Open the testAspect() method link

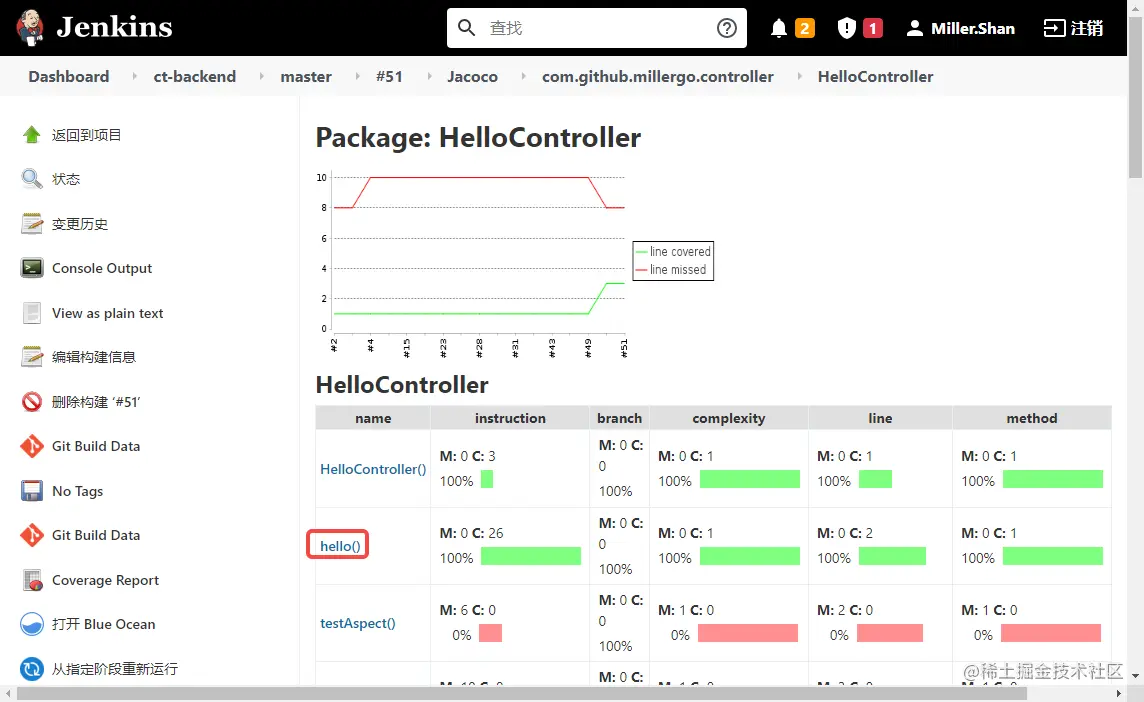(358, 623)
